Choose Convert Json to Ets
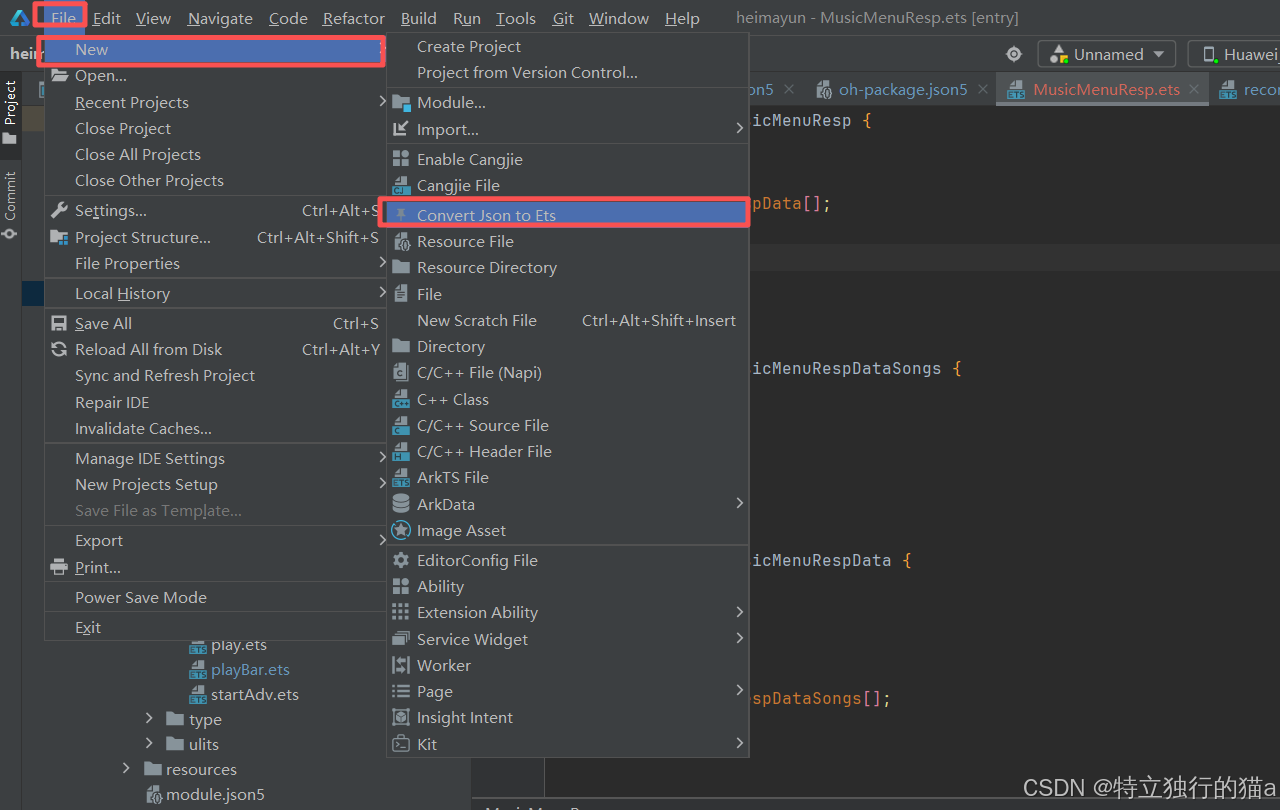1280x810 pixels. click(x=568, y=215)
